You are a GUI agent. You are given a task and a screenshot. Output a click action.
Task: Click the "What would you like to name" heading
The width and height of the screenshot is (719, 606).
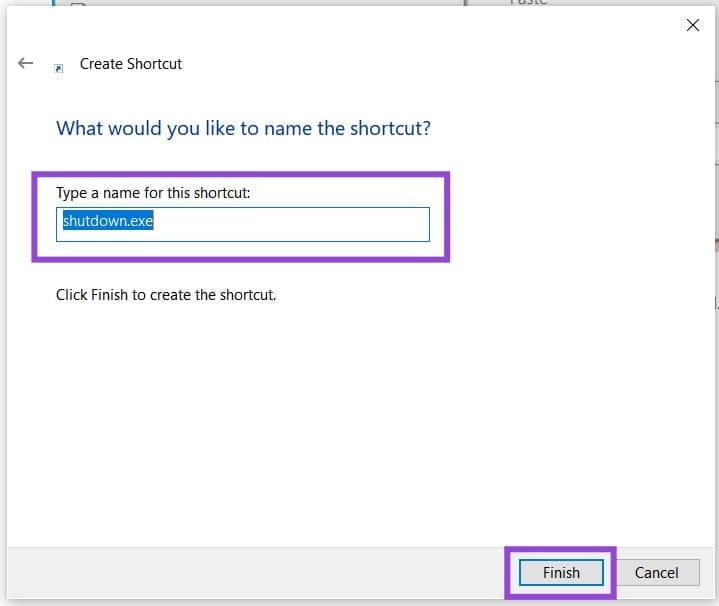tap(243, 129)
